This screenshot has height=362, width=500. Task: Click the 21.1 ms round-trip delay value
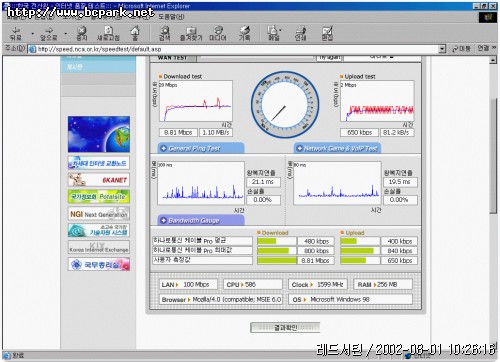[x=263, y=182]
